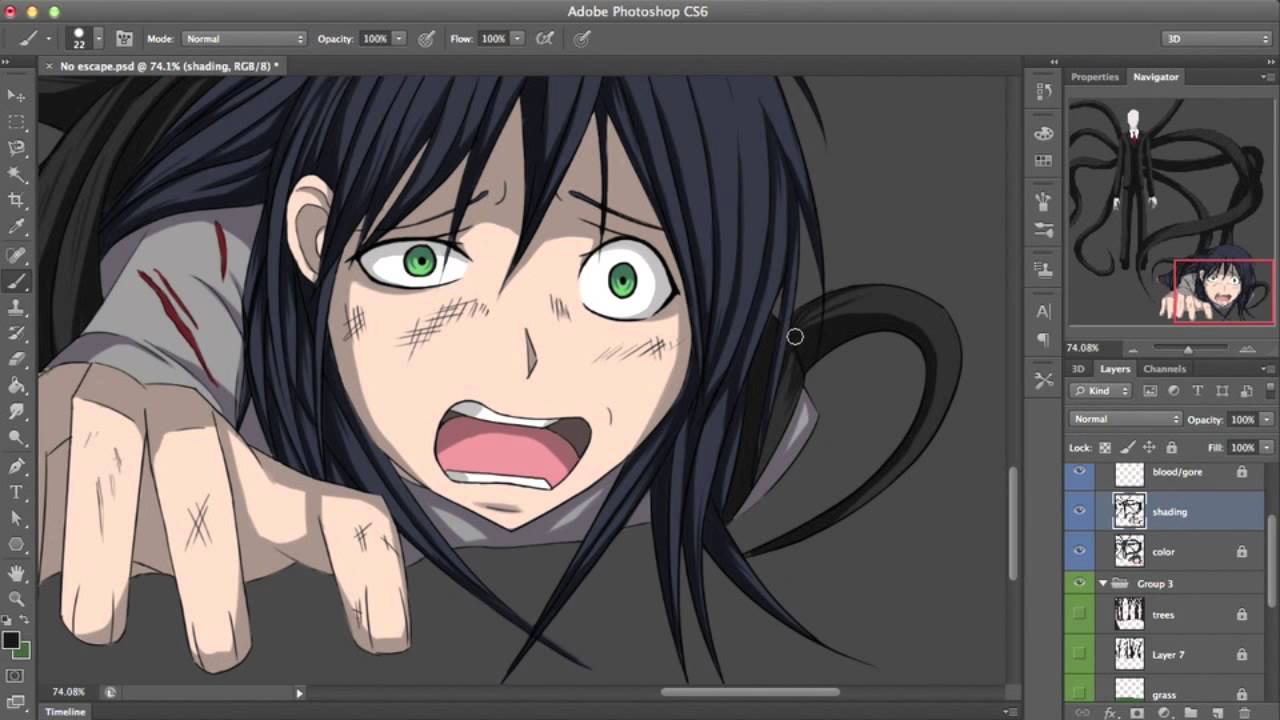Open the 3D panel tab

point(1078,369)
